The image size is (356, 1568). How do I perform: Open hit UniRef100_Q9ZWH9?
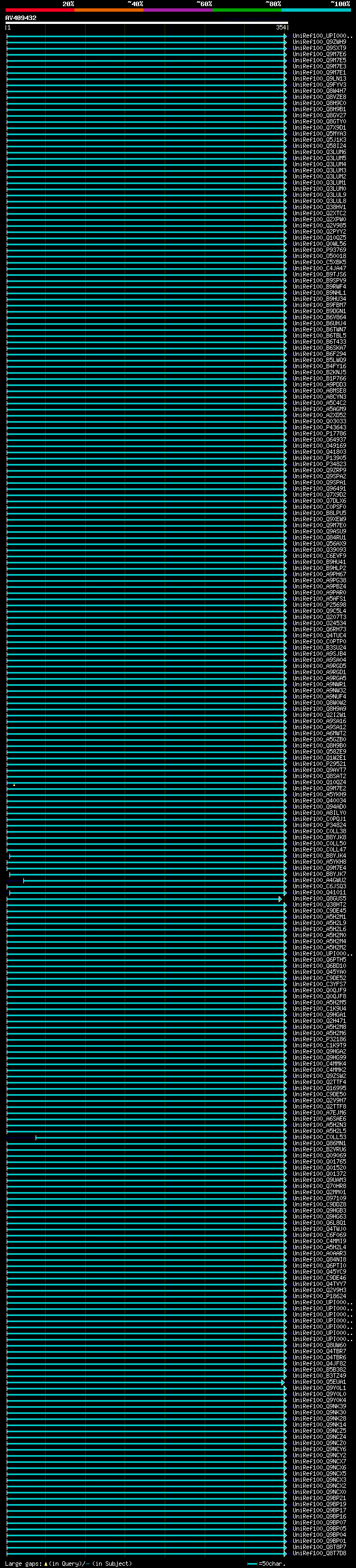(319, 42)
